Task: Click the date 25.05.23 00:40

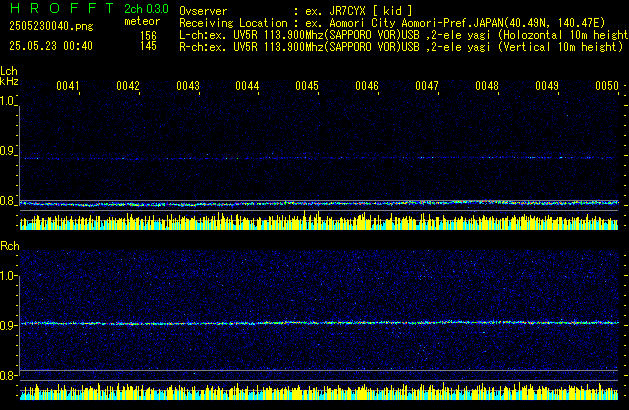Action: pos(51,46)
